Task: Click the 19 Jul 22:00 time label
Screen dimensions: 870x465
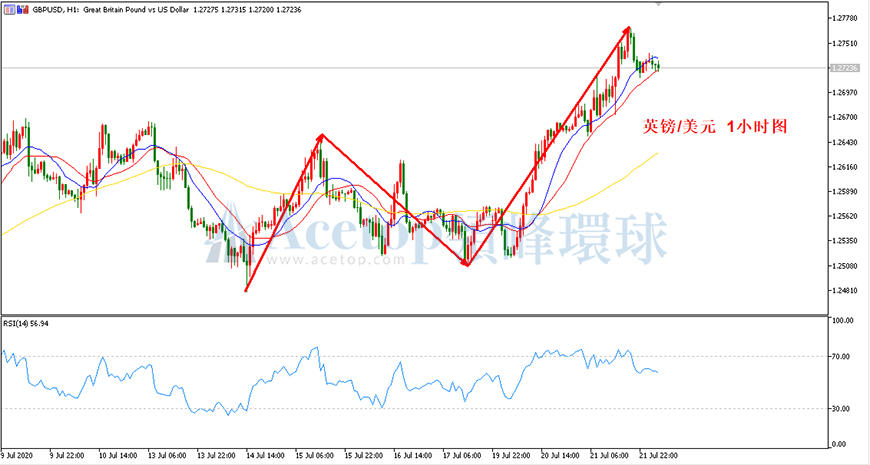Action: [x=510, y=456]
